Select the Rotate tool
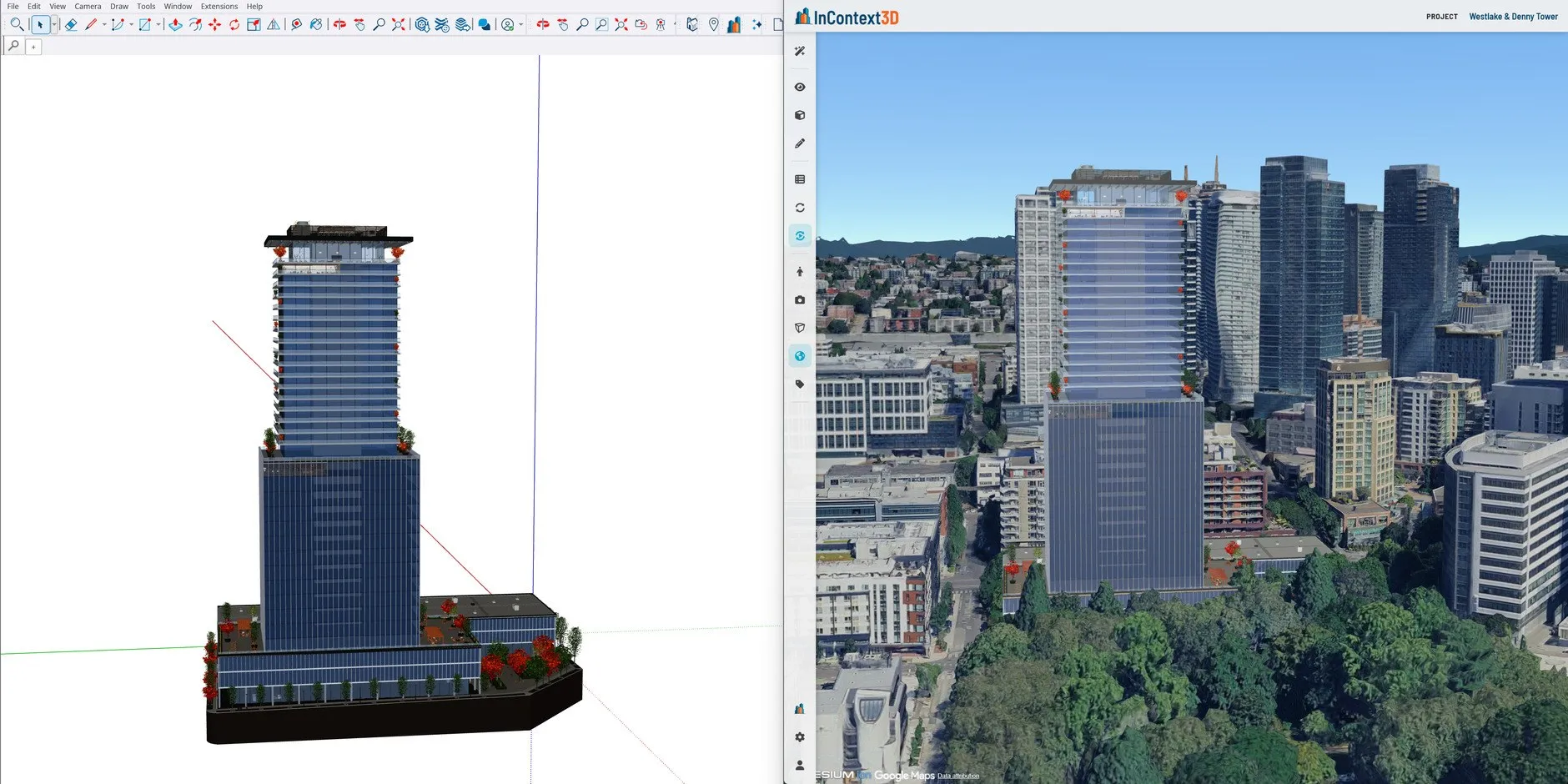The image size is (1568, 784). pos(234,25)
